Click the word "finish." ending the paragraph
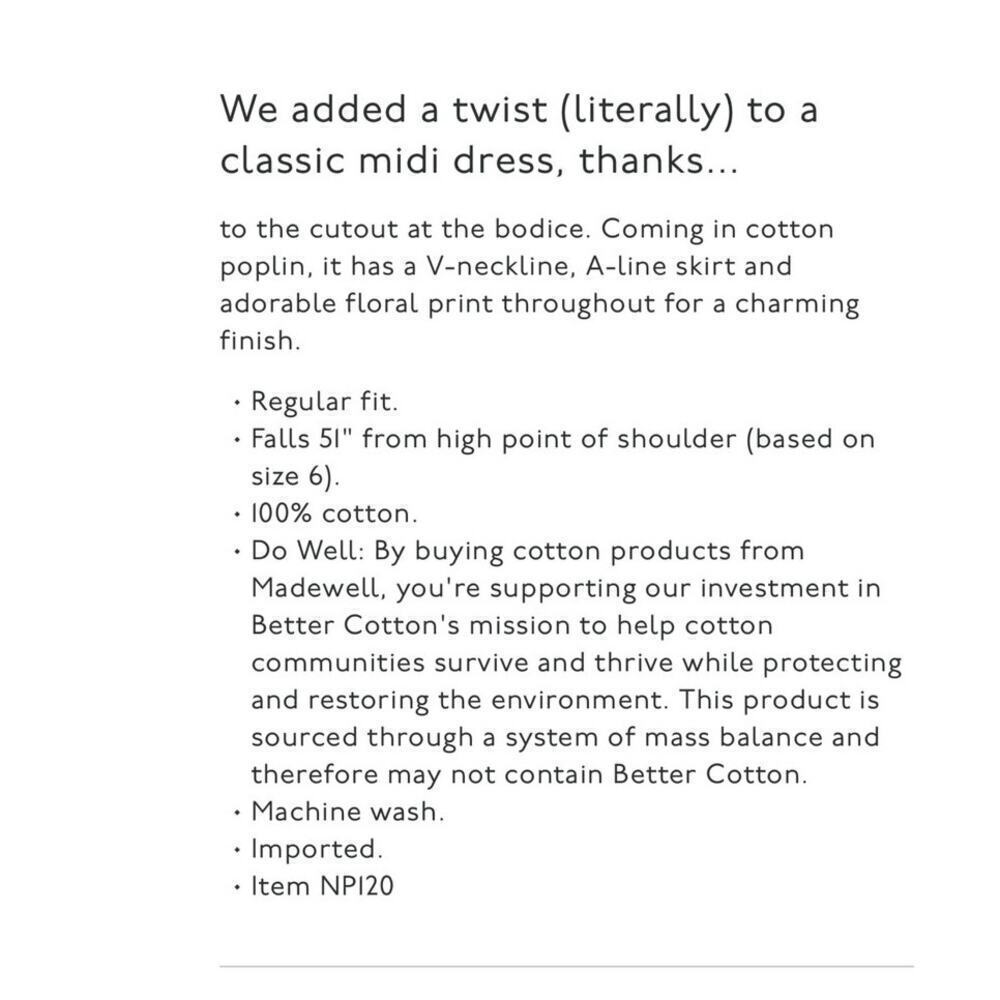 pos(260,341)
